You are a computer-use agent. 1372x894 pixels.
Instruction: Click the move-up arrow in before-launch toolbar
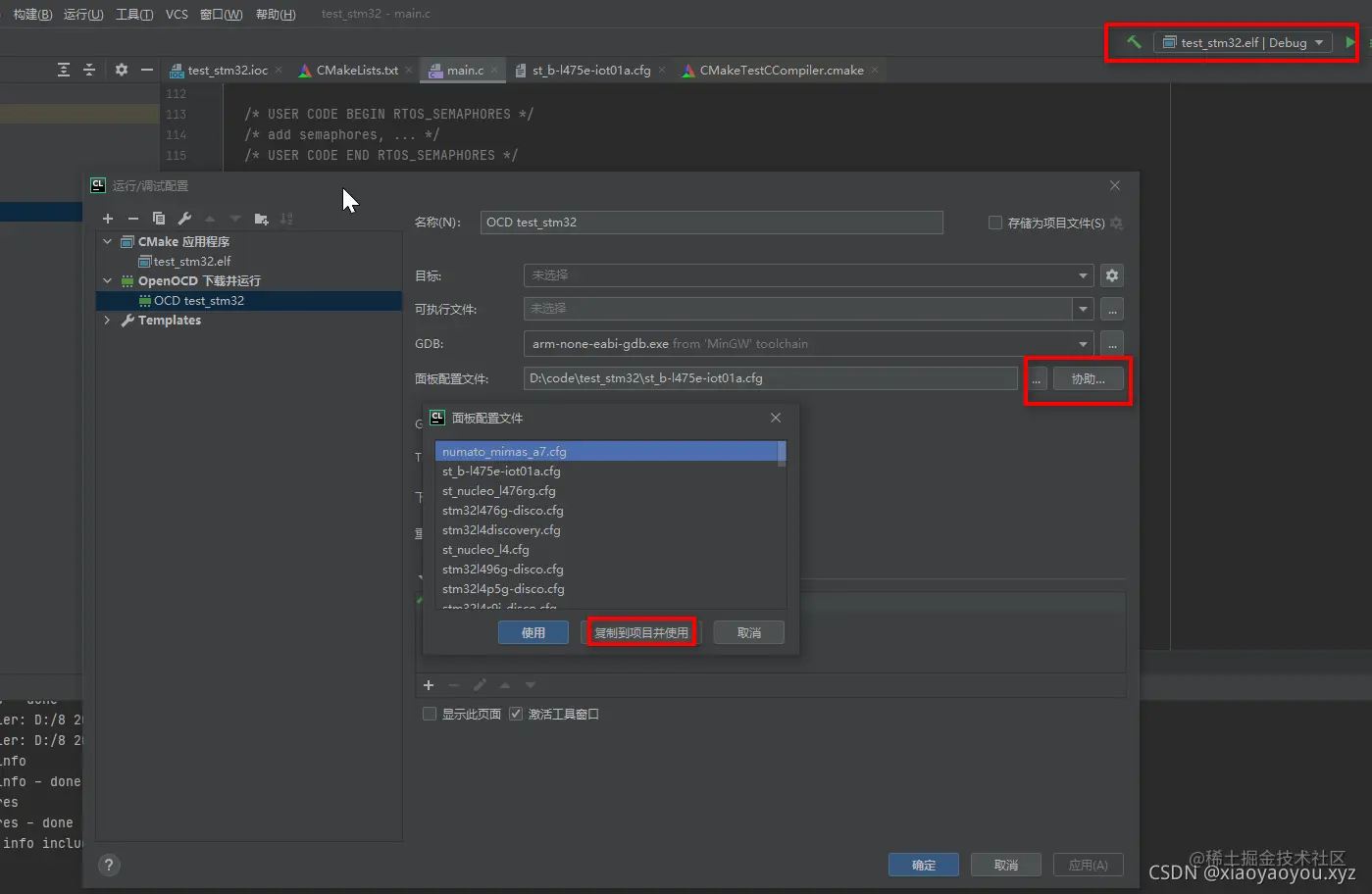pyautogui.click(x=505, y=685)
